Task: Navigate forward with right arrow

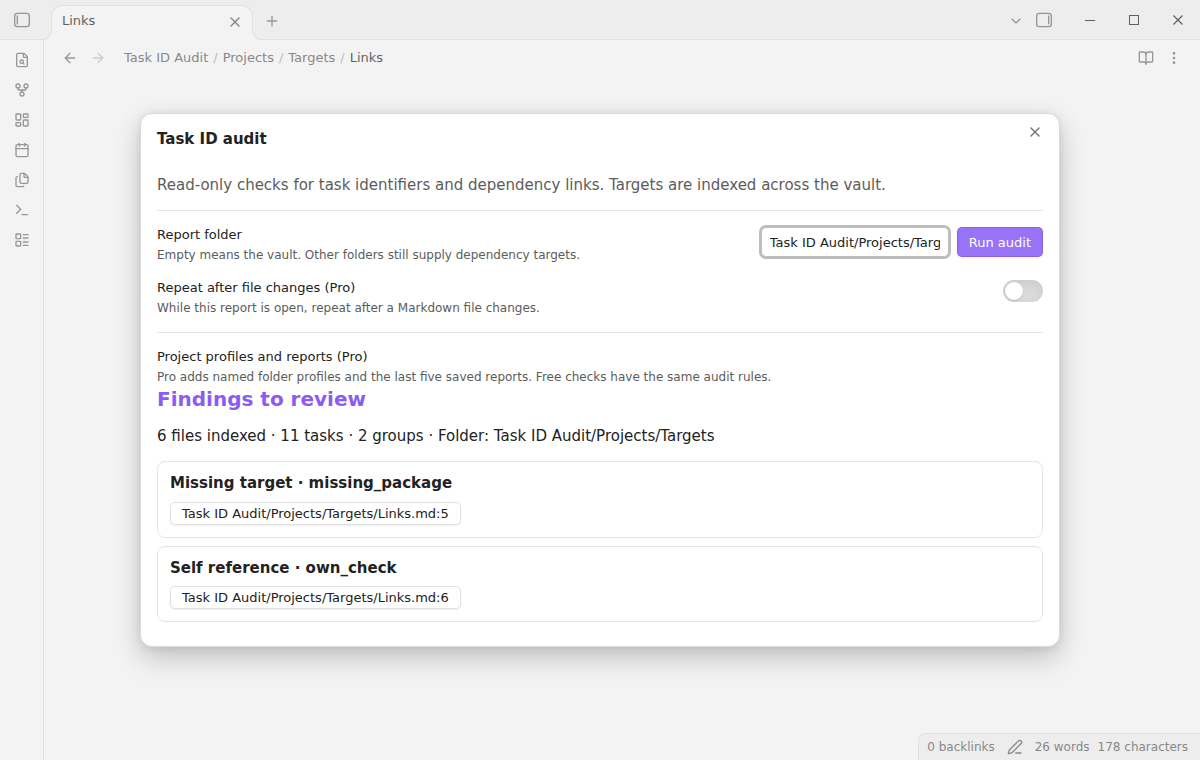Action: point(98,58)
